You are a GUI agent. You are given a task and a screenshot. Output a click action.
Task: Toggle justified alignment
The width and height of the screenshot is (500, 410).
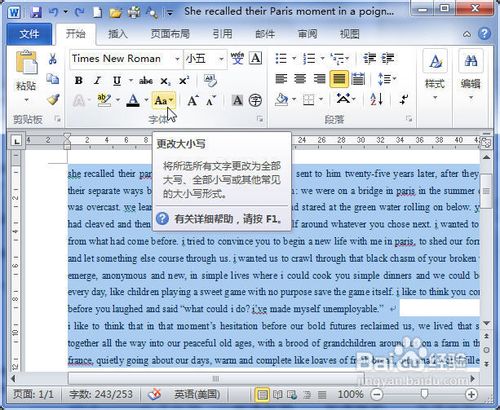point(339,79)
